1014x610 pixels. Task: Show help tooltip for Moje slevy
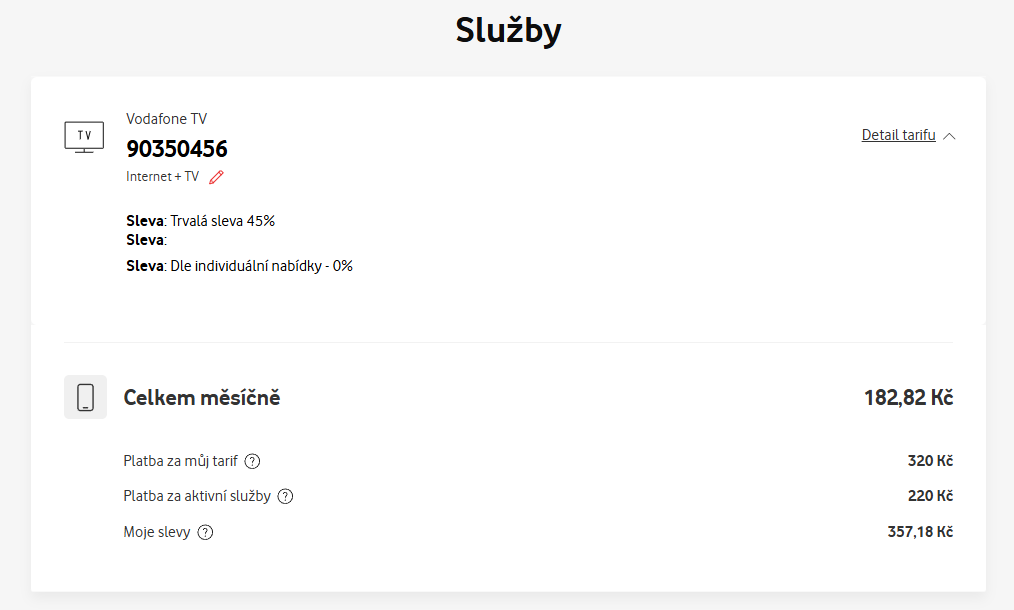point(206,532)
